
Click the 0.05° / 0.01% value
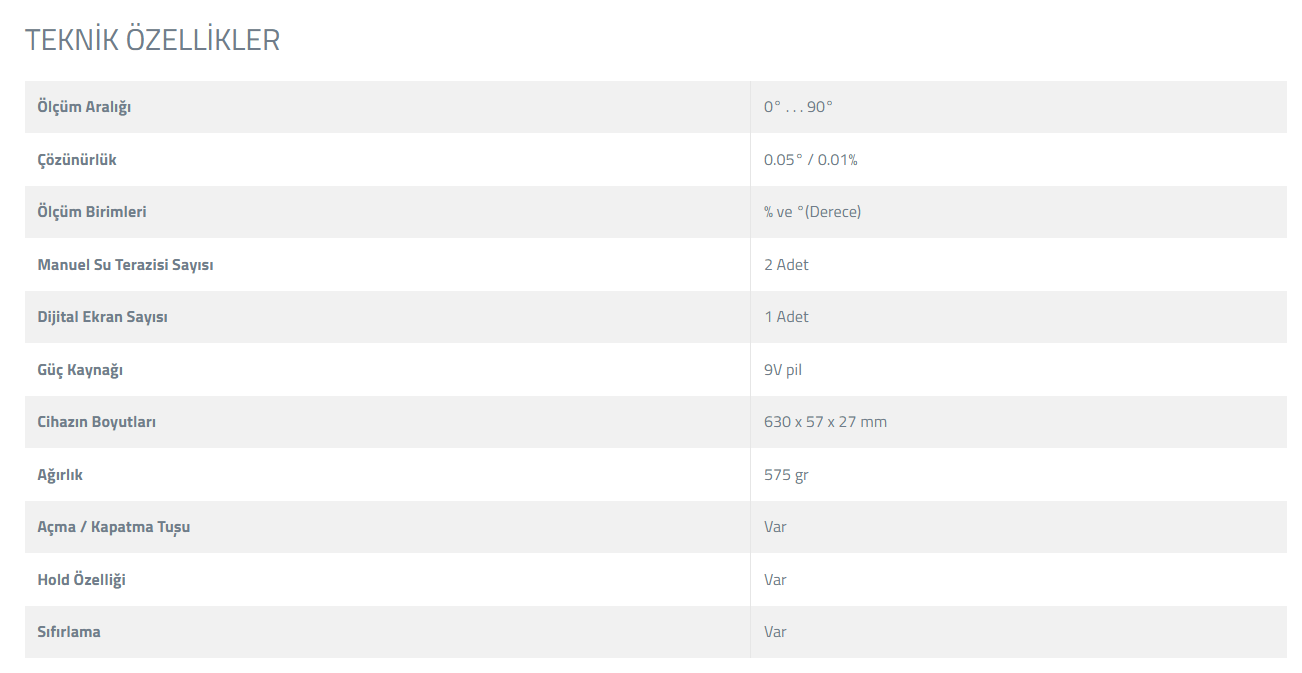(811, 160)
